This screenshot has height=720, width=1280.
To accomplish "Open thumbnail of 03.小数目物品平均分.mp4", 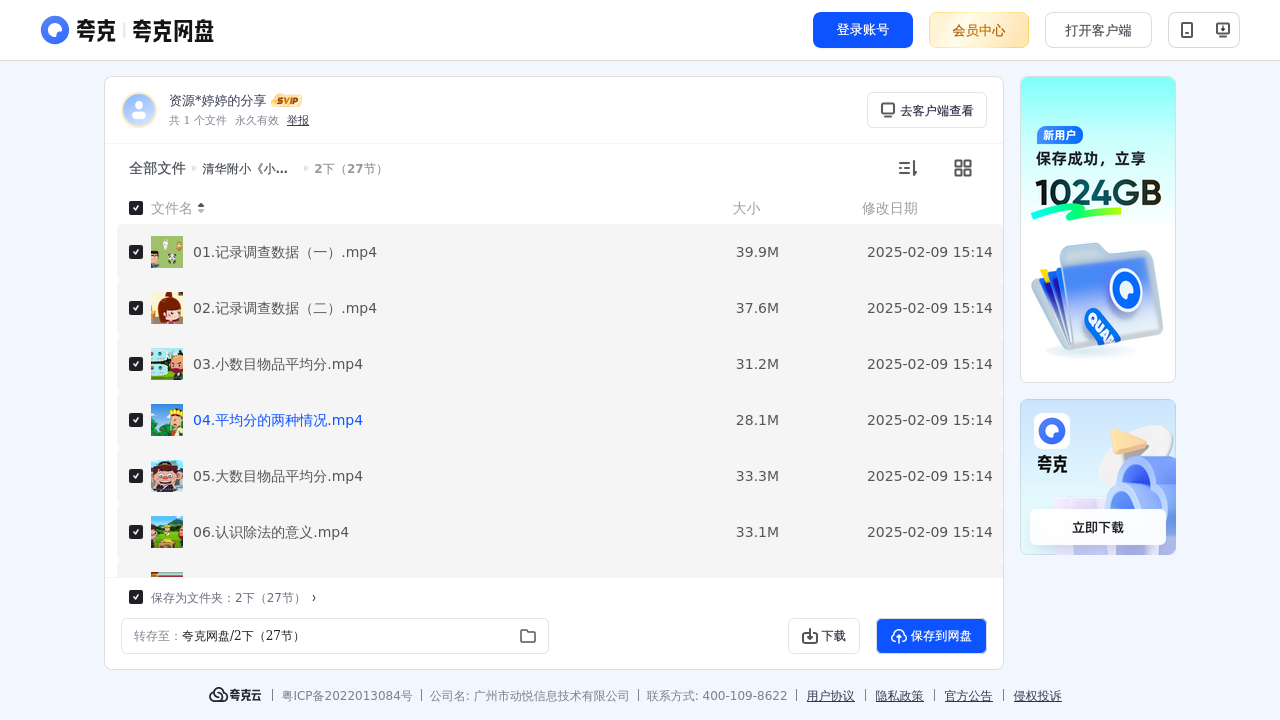I will (167, 364).
